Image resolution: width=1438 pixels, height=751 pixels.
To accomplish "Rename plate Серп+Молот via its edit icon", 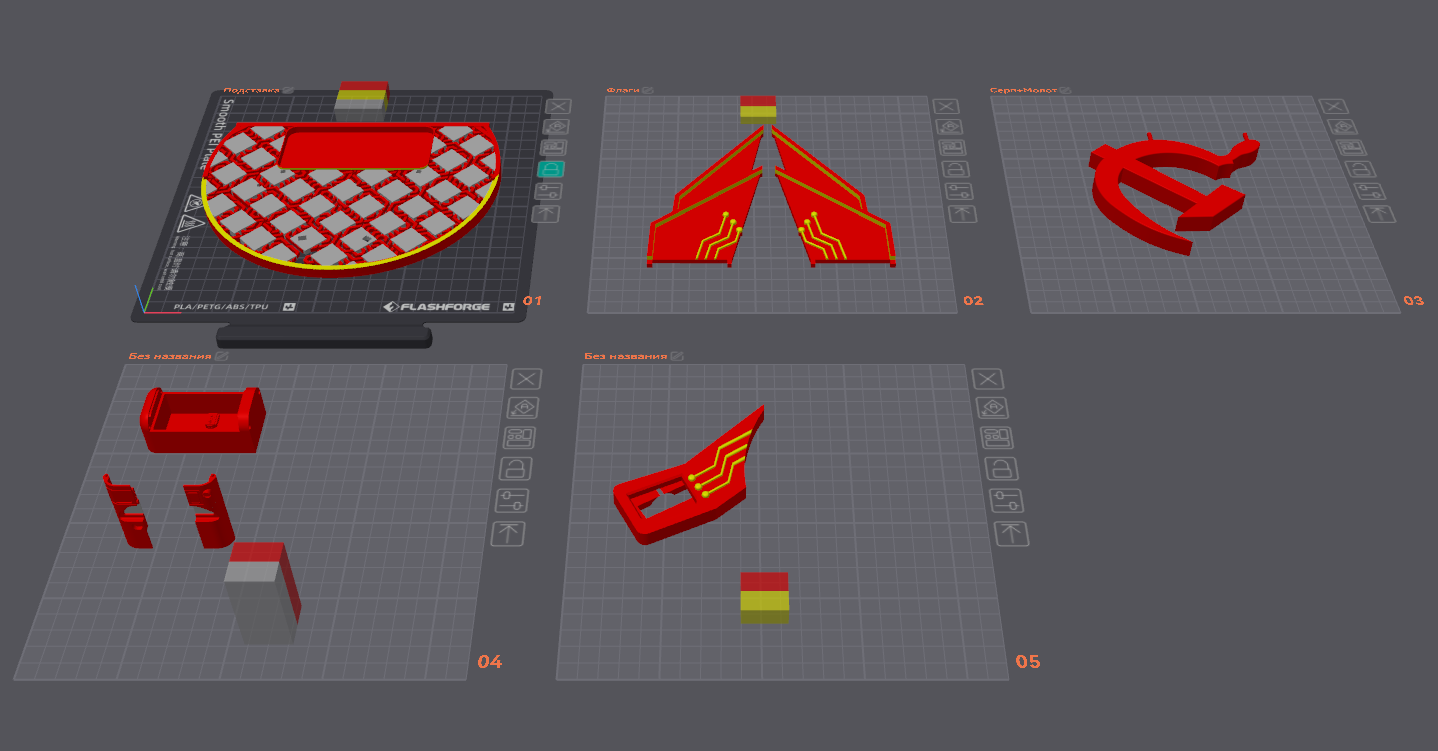I will point(1066,90).
